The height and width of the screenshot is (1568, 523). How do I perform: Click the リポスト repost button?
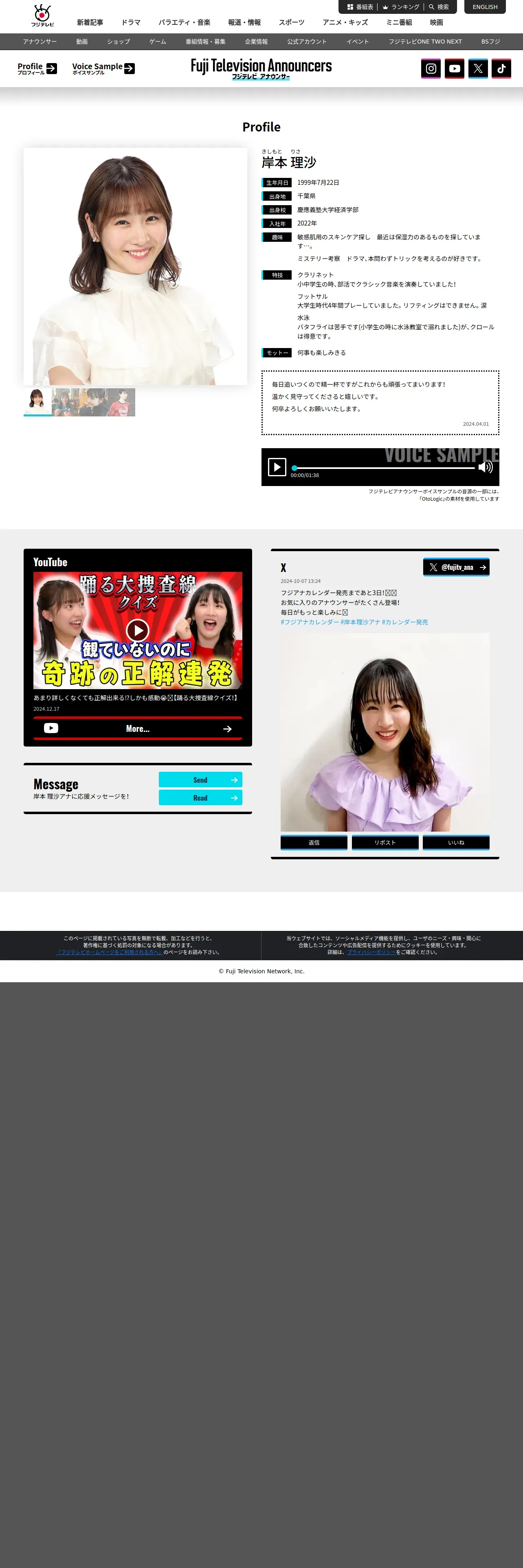(x=385, y=843)
